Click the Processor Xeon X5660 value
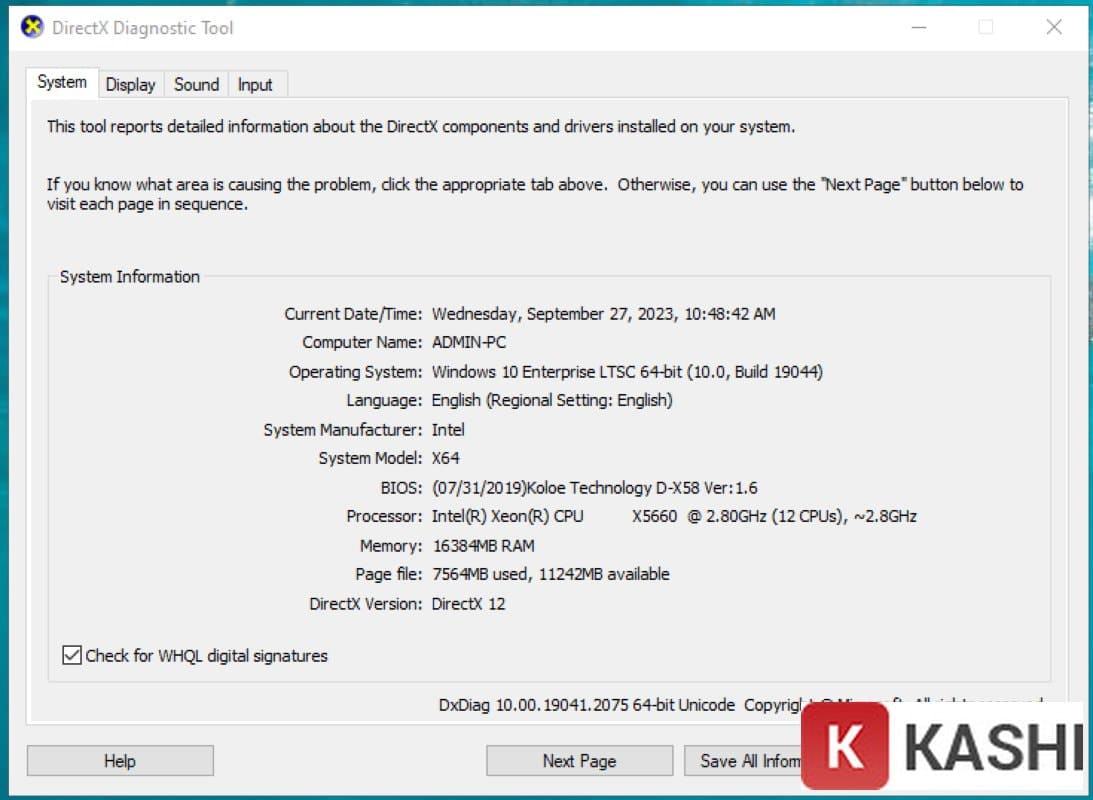Image resolution: width=1093 pixels, height=800 pixels. [673, 516]
